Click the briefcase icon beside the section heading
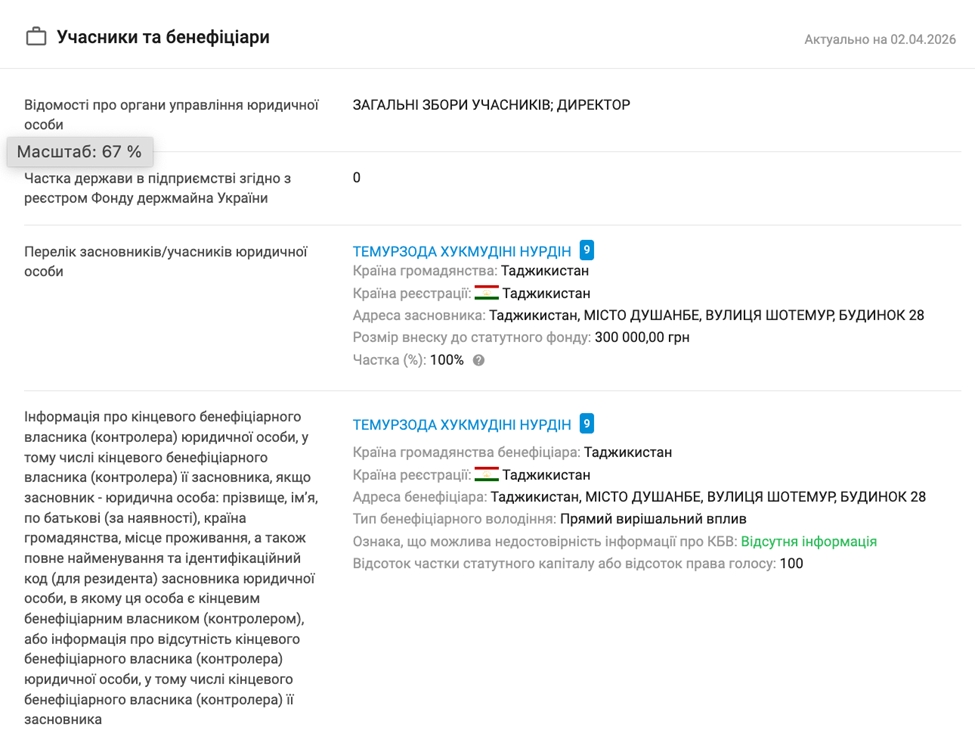 (x=36, y=38)
